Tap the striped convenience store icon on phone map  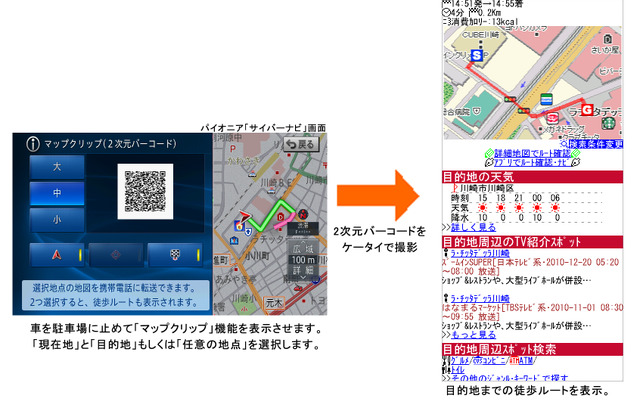546,99
